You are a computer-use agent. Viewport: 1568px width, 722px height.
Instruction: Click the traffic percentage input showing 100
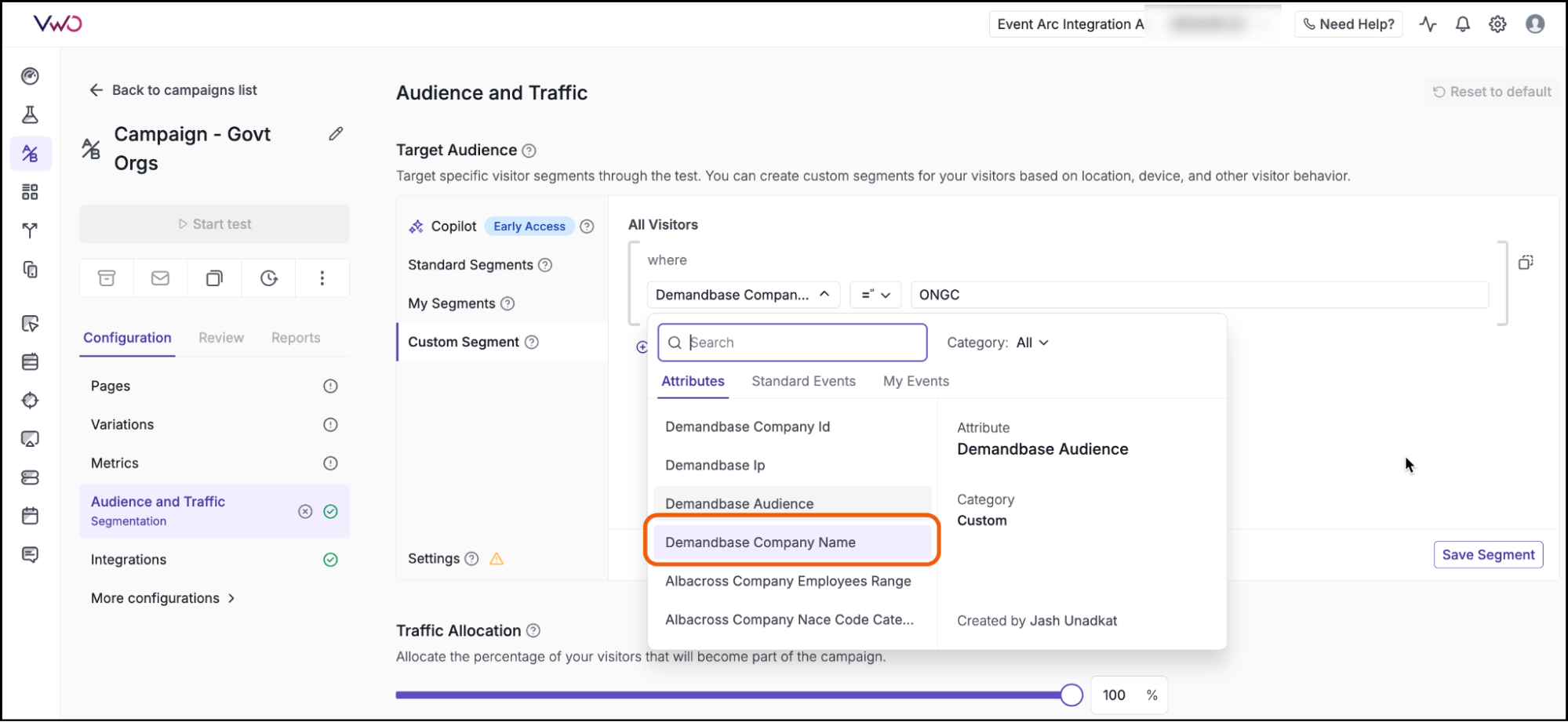click(1114, 695)
